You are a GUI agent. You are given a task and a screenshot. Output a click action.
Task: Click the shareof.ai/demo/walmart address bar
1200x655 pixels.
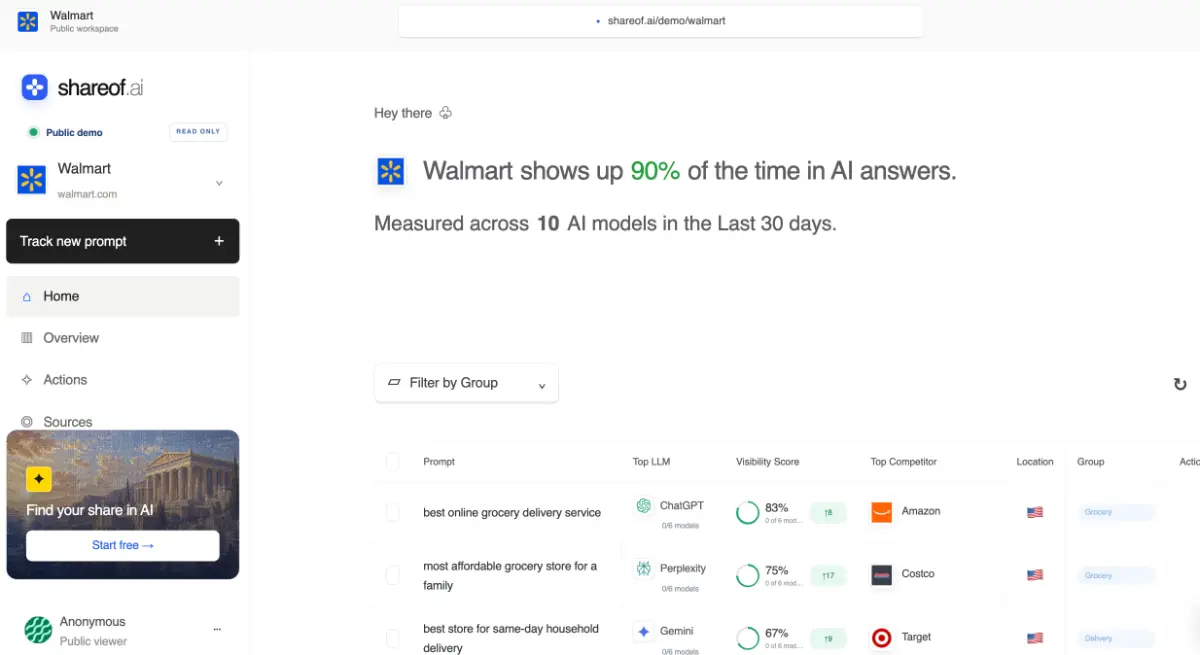[660, 20]
